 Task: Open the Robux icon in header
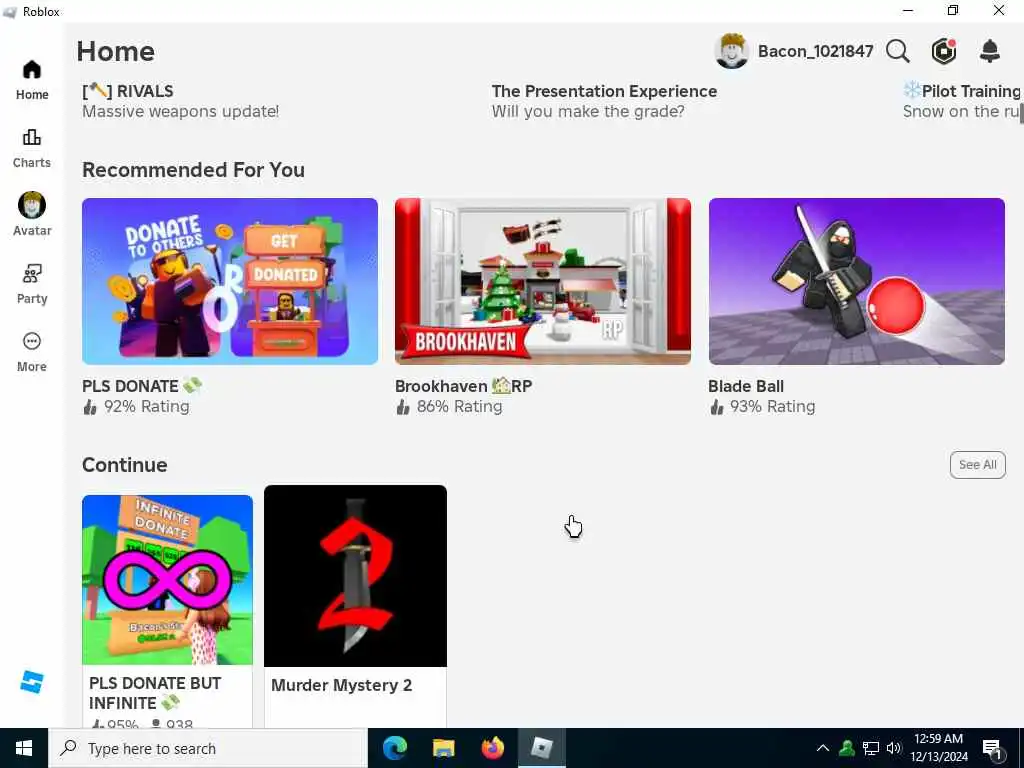click(x=944, y=51)
